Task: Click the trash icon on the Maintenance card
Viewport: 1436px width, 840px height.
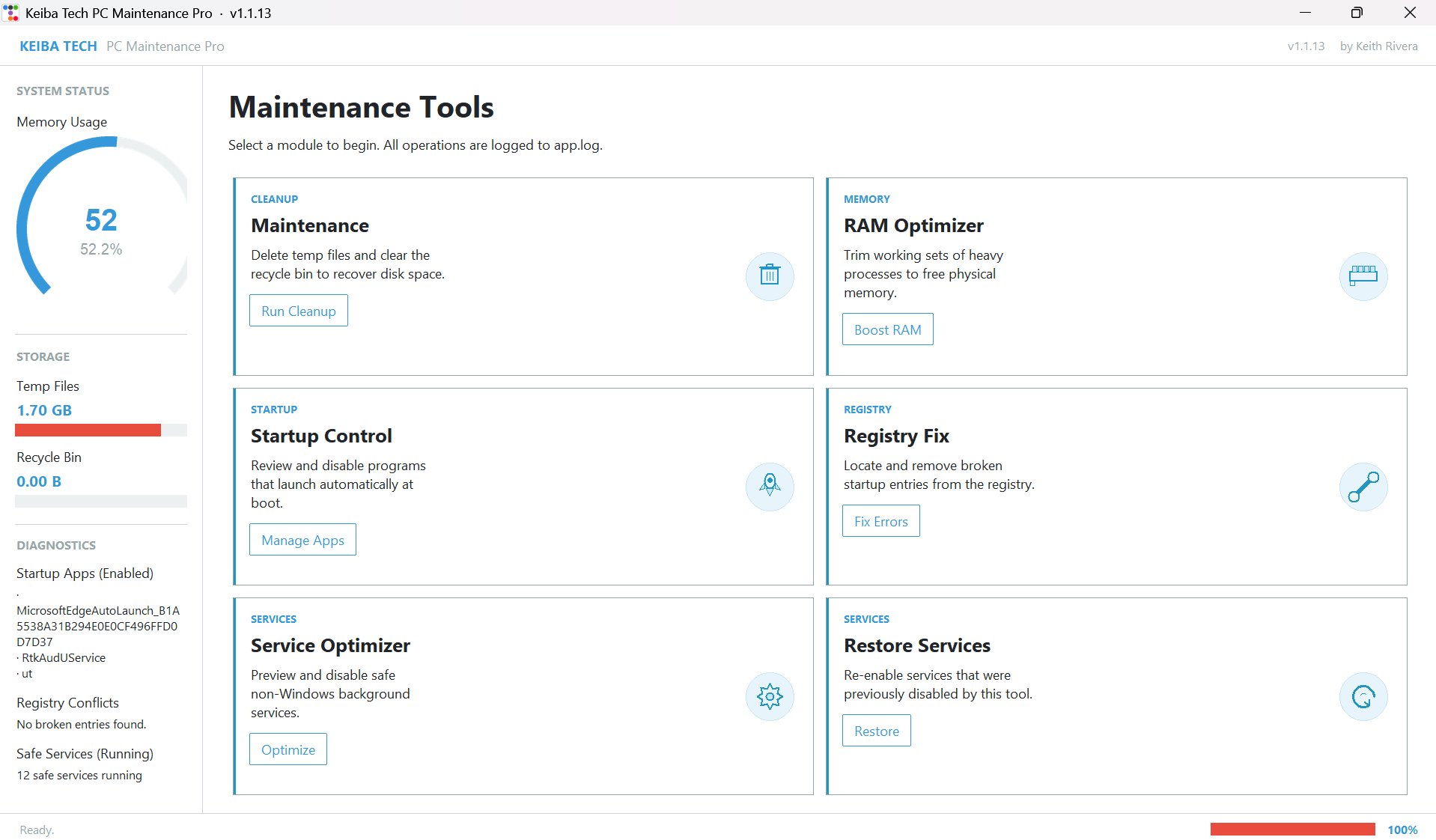Action: tap(770, 276)
